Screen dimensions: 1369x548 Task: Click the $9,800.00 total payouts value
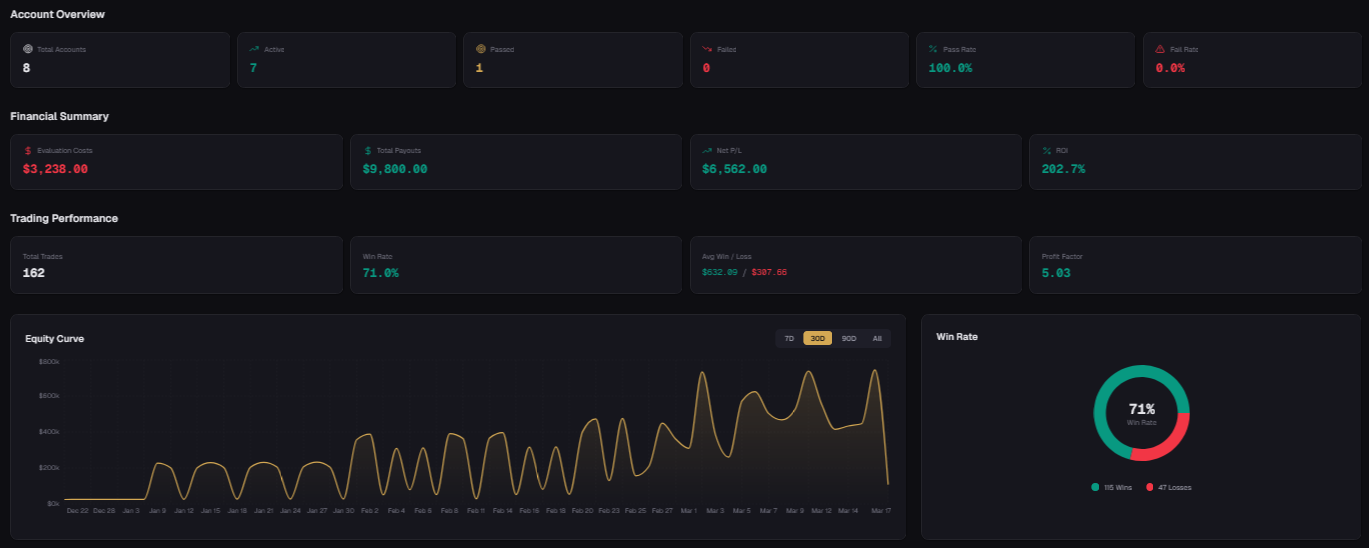click(395, 169)
